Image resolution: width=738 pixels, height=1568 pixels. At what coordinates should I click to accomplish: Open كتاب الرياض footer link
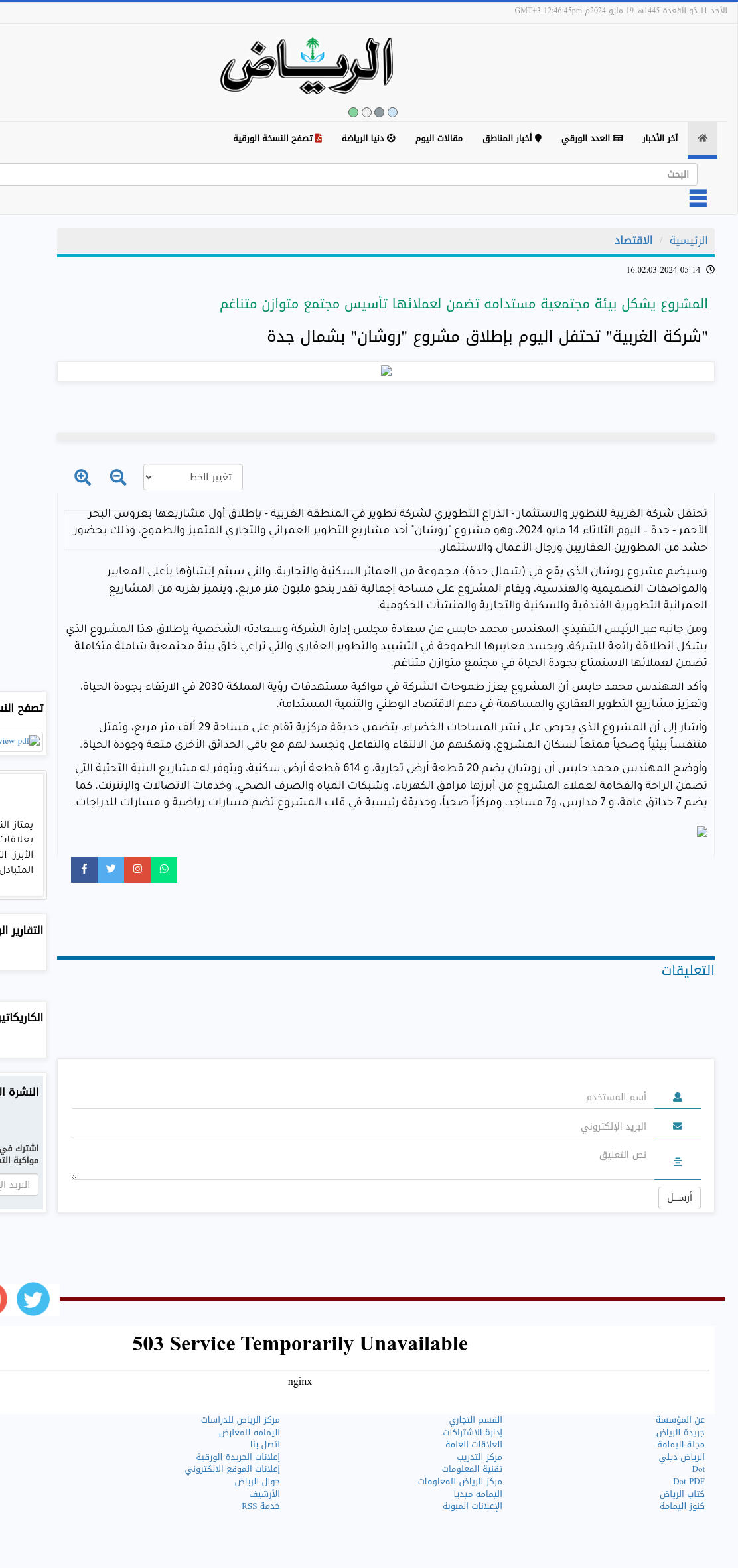click(x=682, y=1494)
